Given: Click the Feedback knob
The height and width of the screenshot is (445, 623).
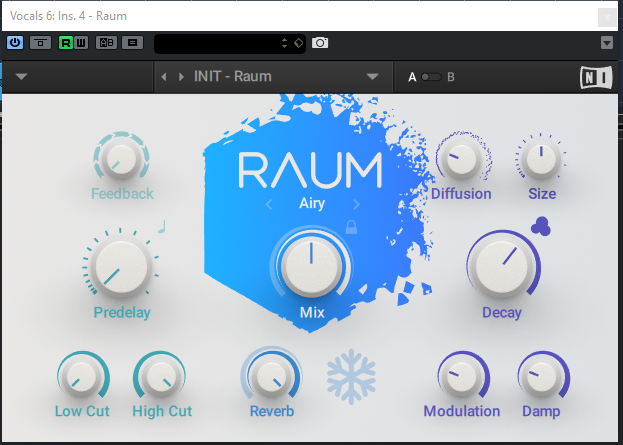Looking at the screenshot, I should (121, 160).
